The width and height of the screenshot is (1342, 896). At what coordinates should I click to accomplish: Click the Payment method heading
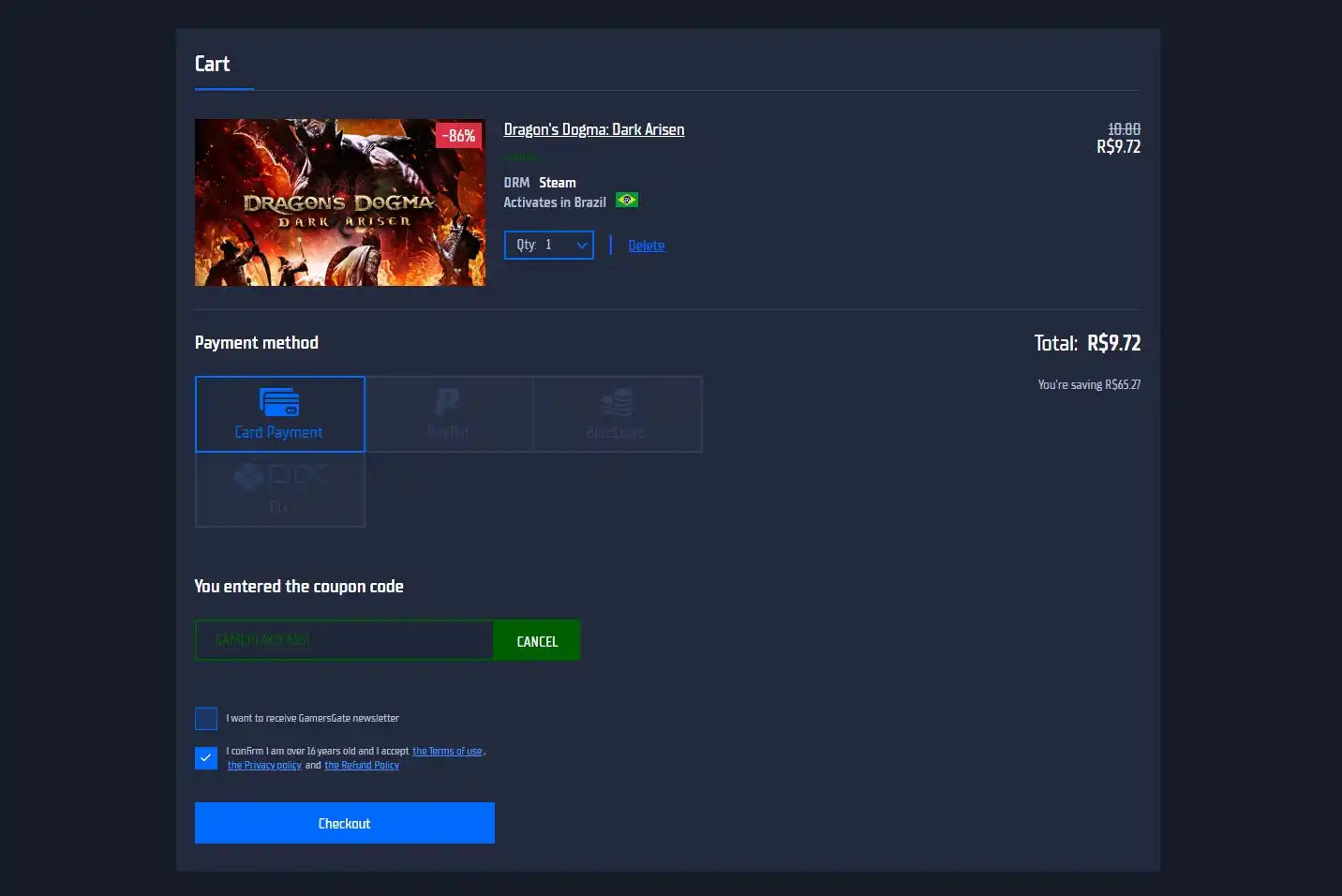pos(257,343)
